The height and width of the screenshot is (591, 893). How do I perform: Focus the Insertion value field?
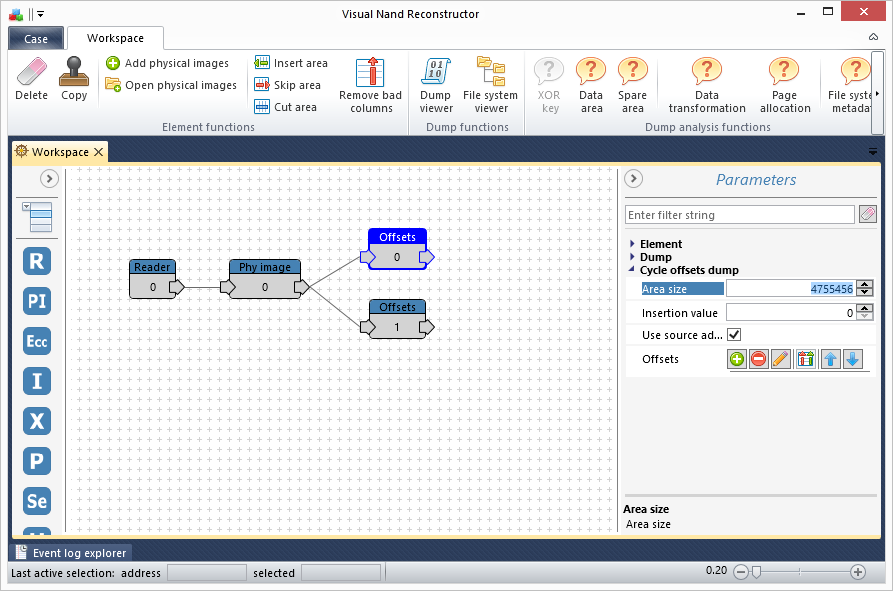[x=792, y=313]
